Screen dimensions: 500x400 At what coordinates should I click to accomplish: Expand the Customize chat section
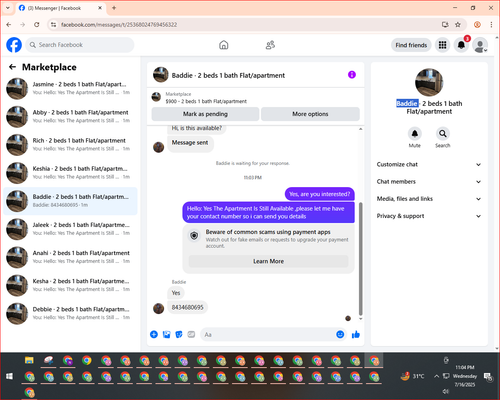pos(429,164)
